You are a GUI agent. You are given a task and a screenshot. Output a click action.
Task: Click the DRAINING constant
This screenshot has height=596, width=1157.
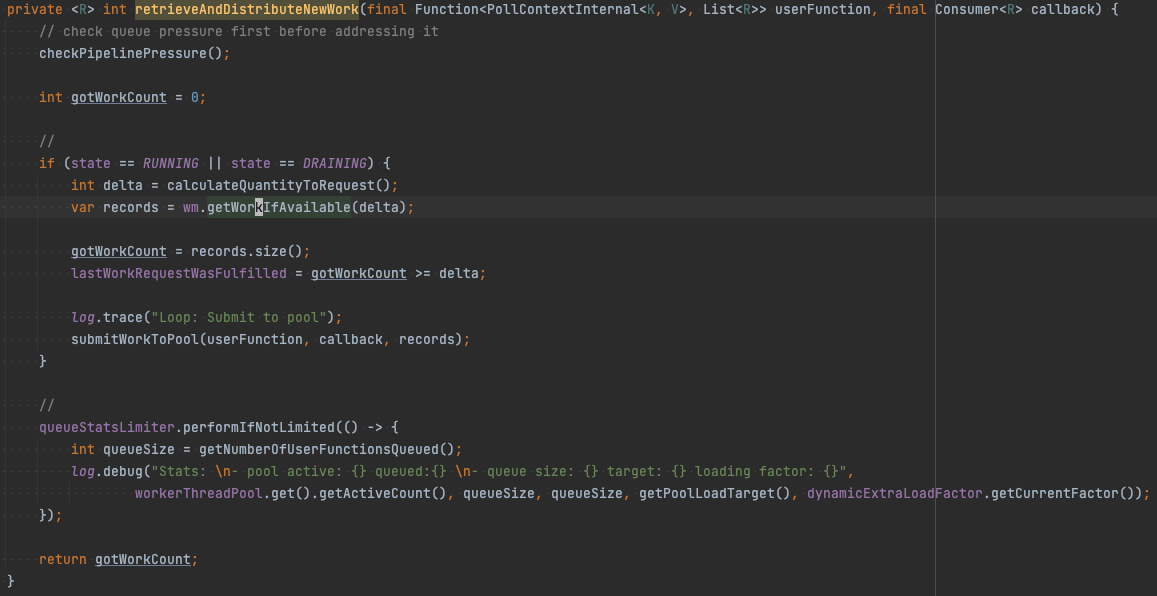click(x=334, y=163)
